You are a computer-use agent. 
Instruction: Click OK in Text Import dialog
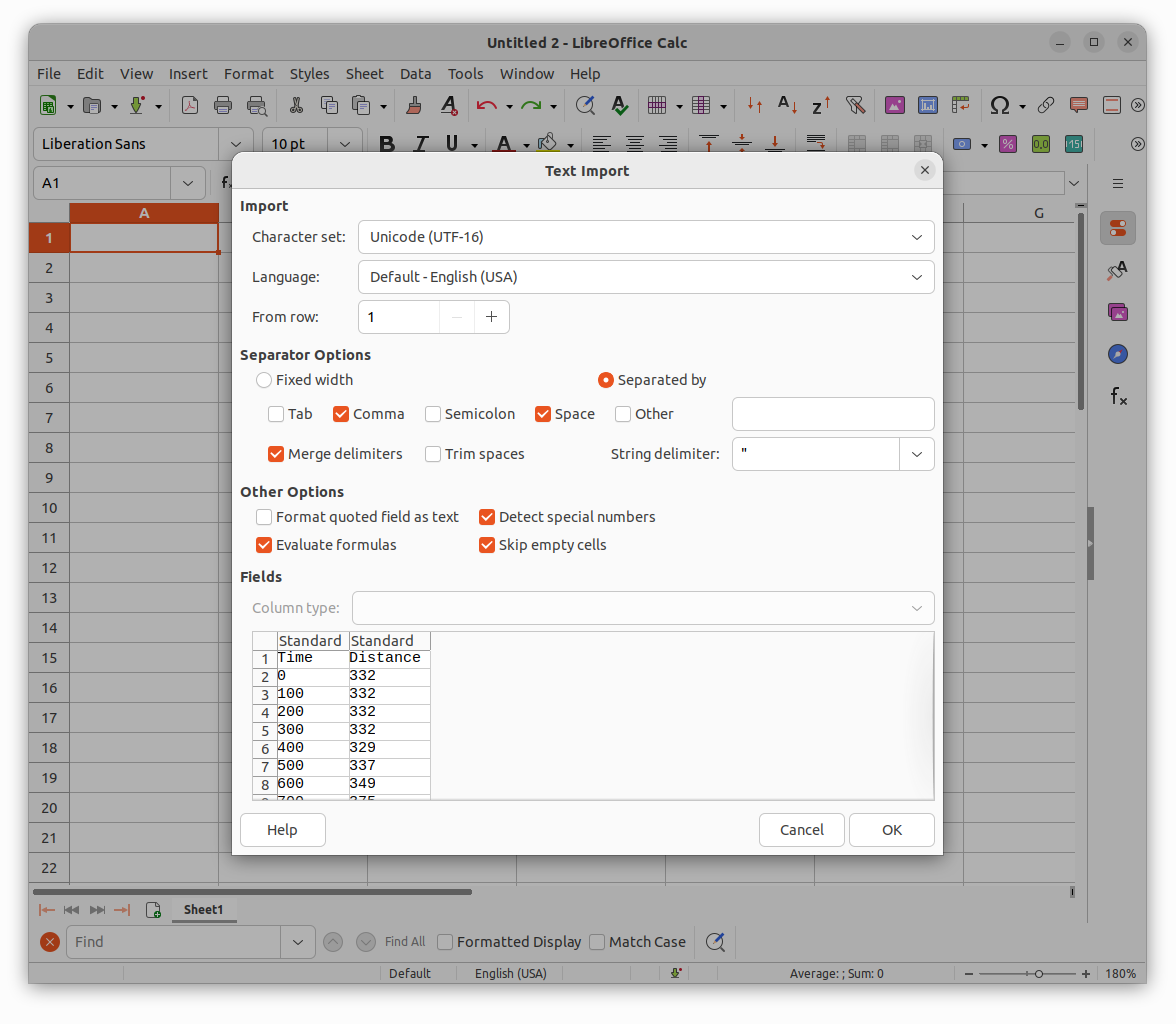892,830
